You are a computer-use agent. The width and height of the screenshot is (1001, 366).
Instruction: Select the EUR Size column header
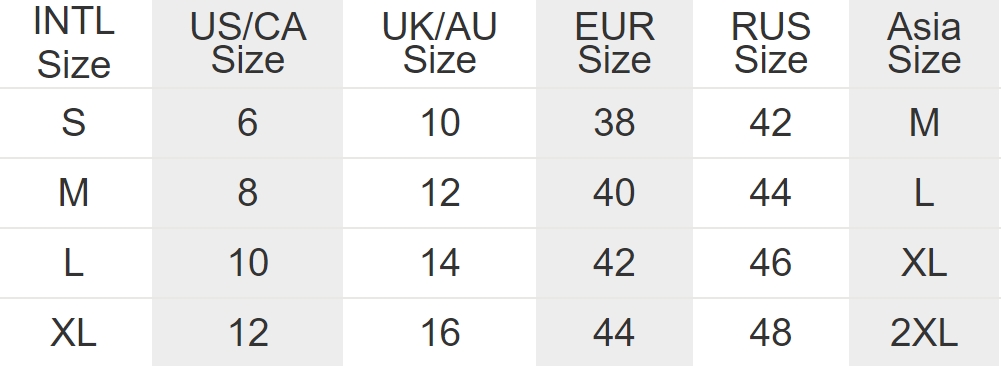pyautogui.click(x=614, y=43)
